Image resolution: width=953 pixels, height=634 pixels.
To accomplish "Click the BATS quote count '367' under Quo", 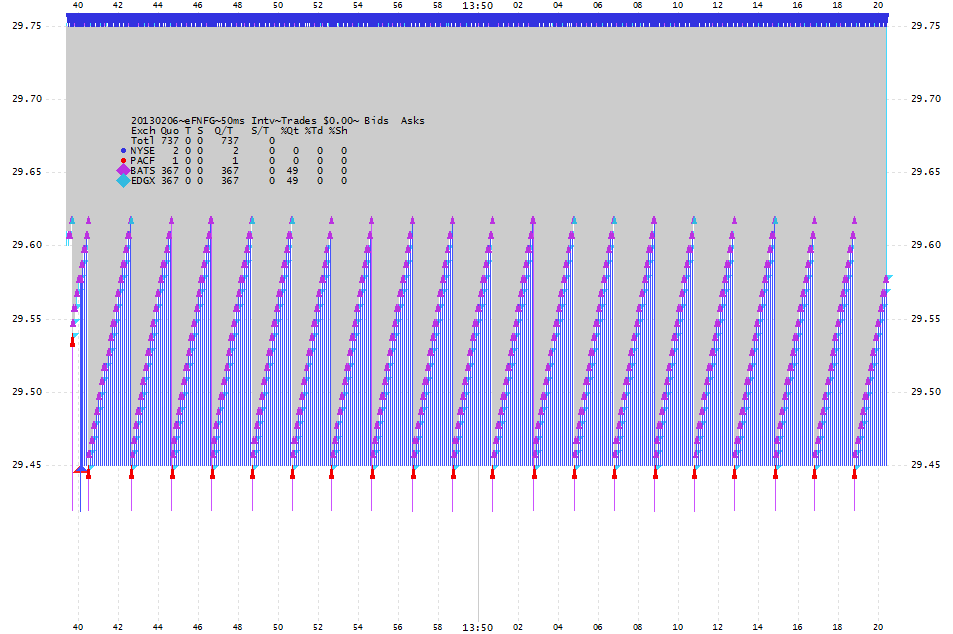I will point(170,171).
